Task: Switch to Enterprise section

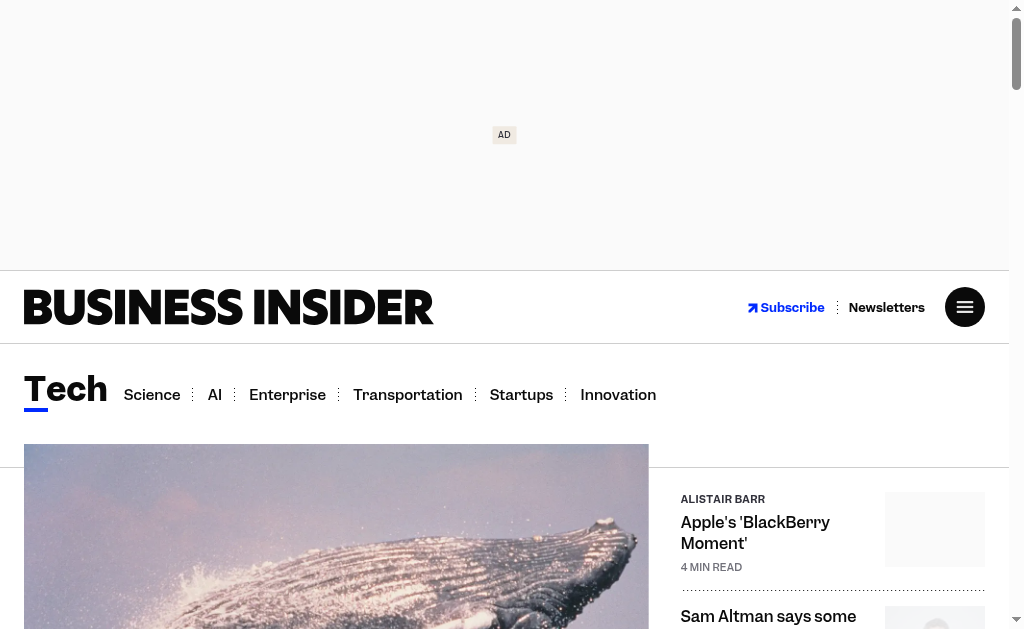Action: point(287,395)
